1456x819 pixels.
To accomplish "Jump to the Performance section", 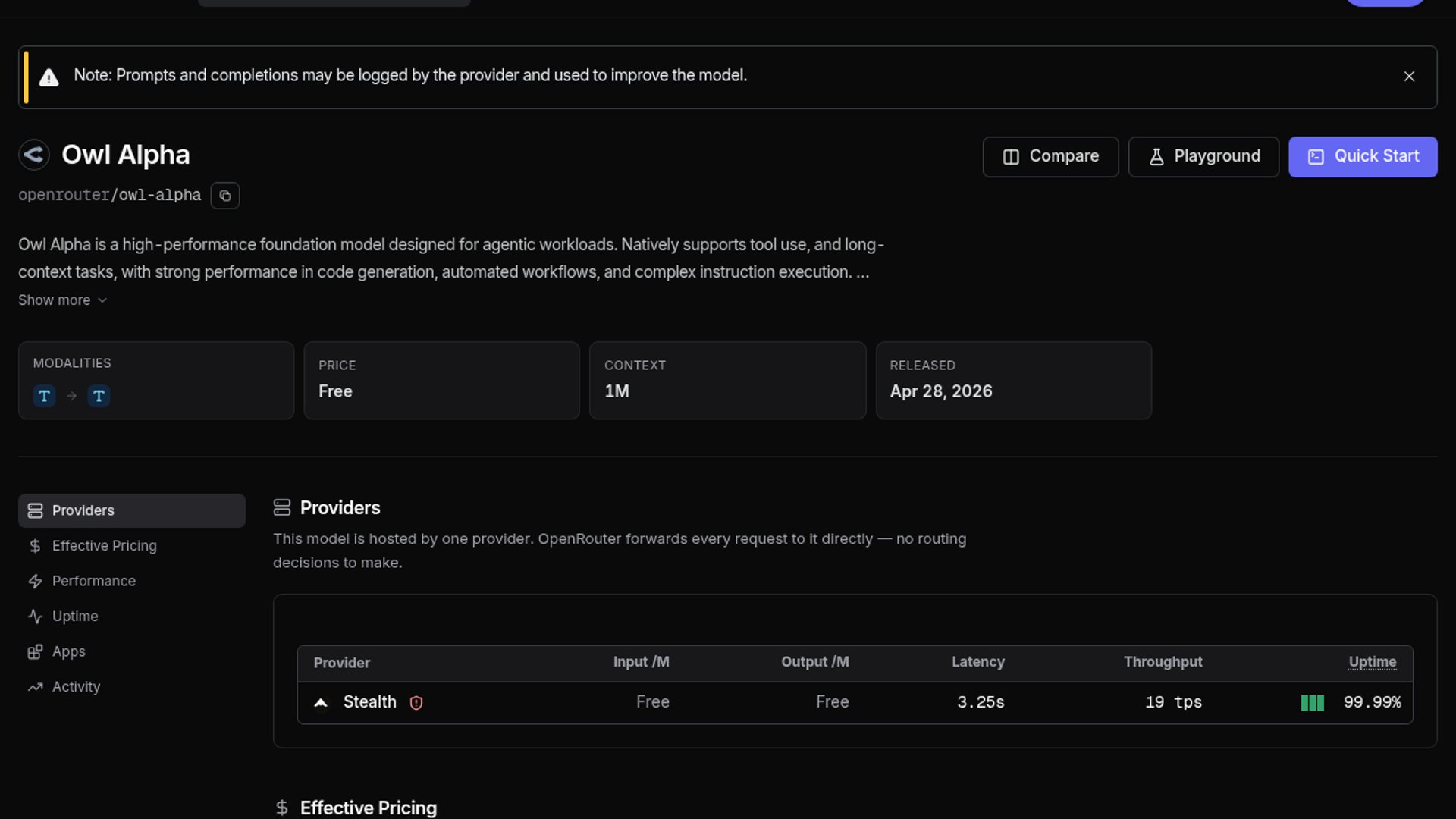I will click(x=132, y=581).
